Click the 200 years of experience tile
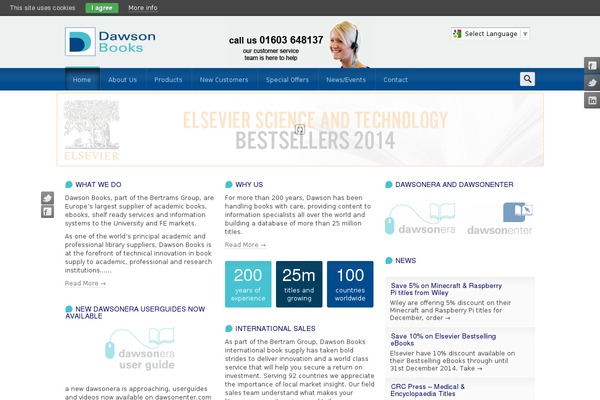Screen dimensions: 600x400 [248, 284]
